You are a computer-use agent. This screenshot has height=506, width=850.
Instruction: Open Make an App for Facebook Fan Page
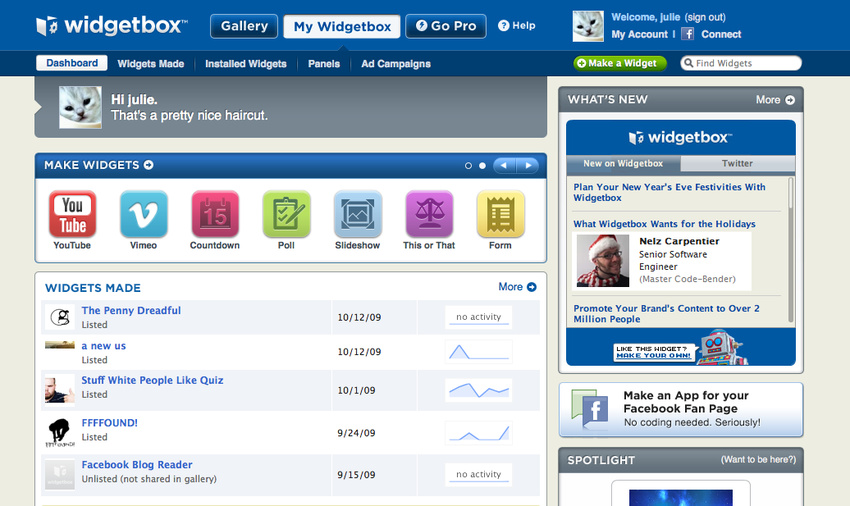[x=681, y=409]
